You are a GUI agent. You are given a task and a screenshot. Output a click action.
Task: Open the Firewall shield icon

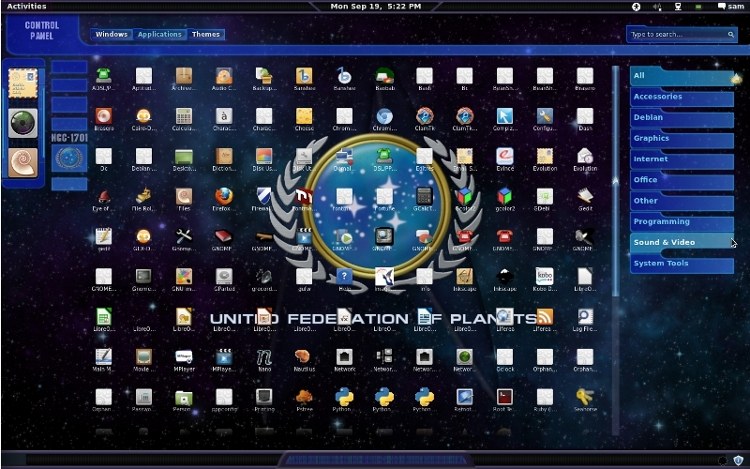tap(264, 196)
